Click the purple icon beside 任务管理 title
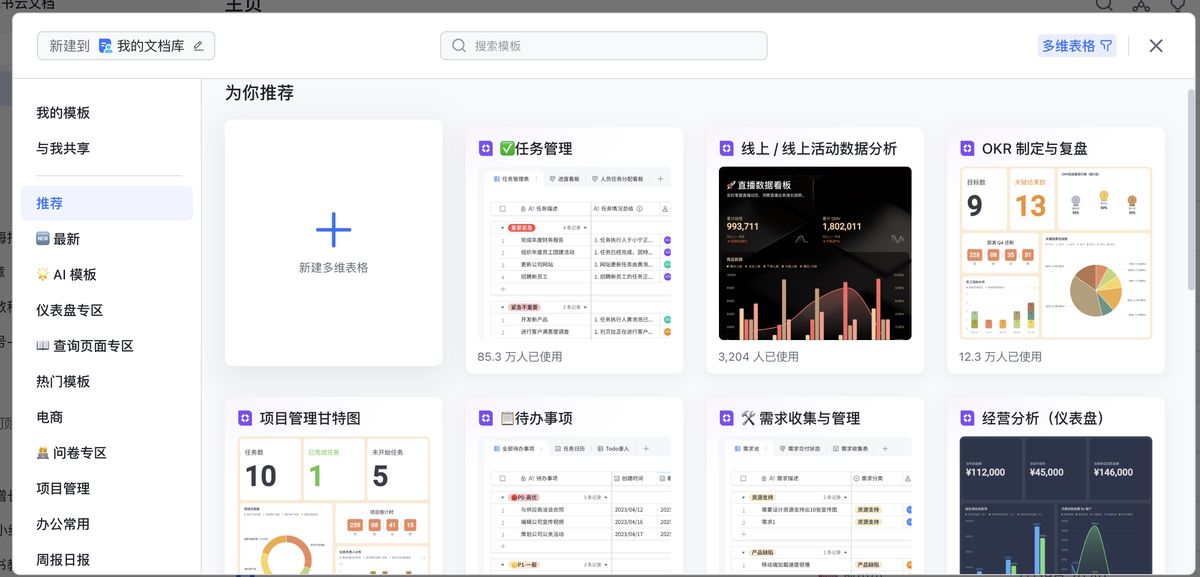Screen dimensions: 1200x577 pos(486,149)
